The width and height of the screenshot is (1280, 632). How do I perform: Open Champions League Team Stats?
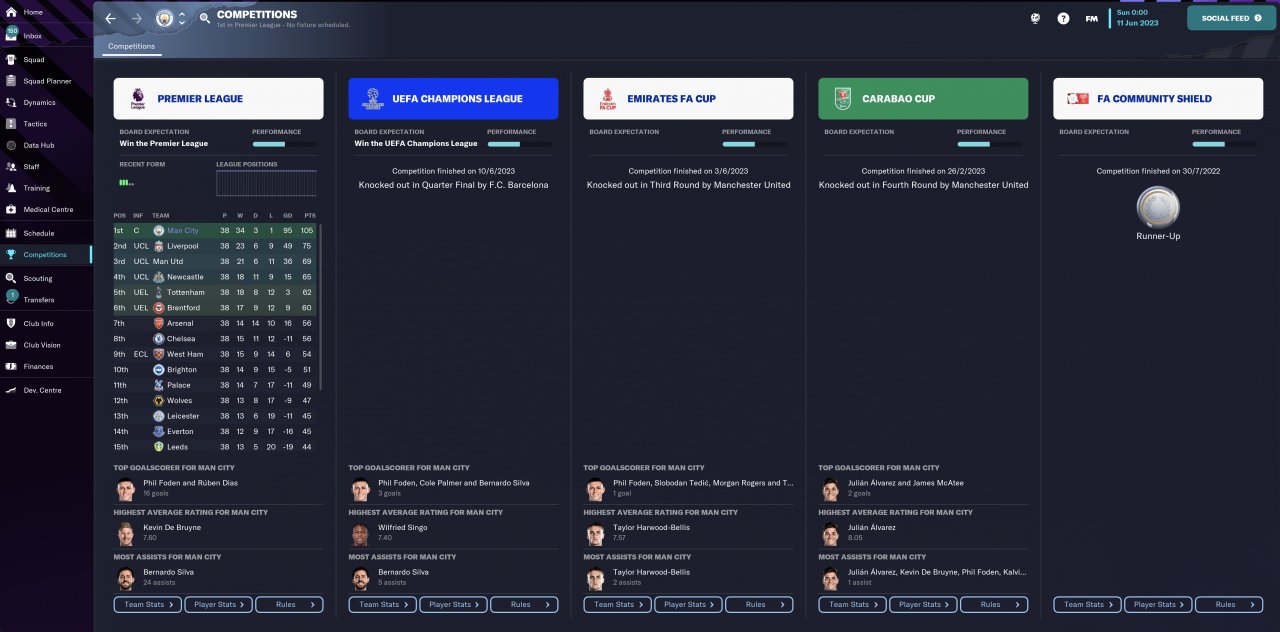(x=383, y=604)
